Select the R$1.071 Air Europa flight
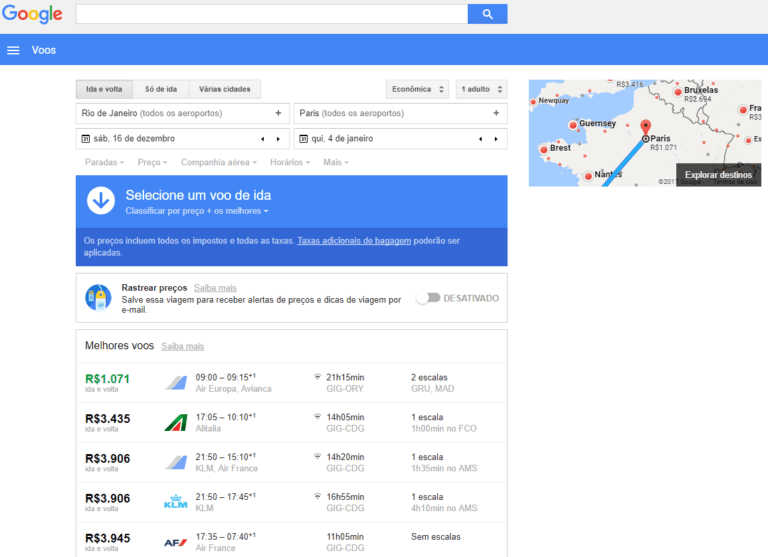 coord(290,383)
